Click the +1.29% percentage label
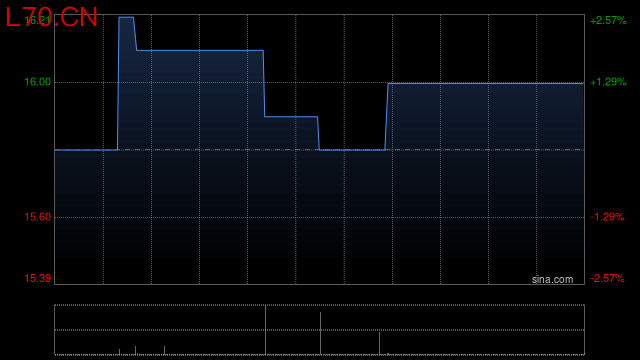 (x=608, y=82)
